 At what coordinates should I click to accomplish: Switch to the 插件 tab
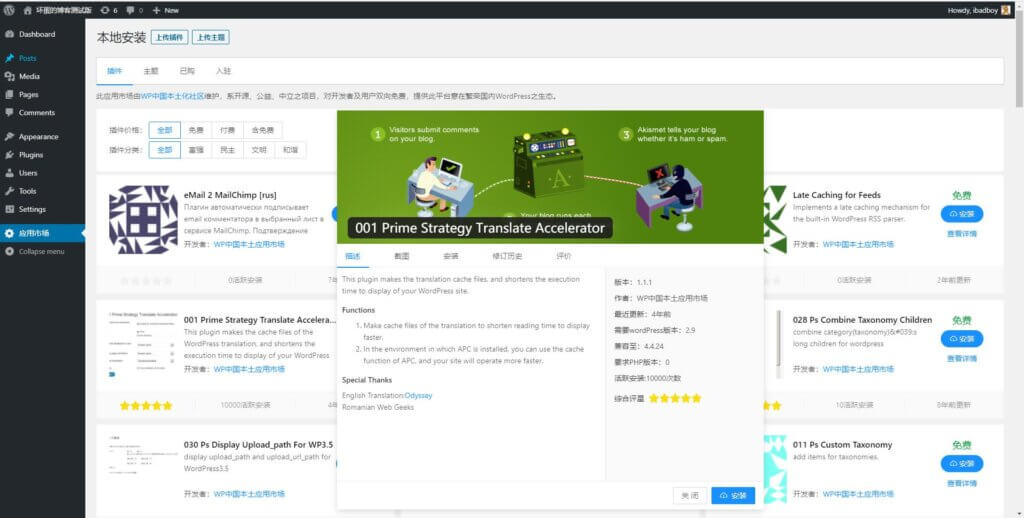(115, 71)
